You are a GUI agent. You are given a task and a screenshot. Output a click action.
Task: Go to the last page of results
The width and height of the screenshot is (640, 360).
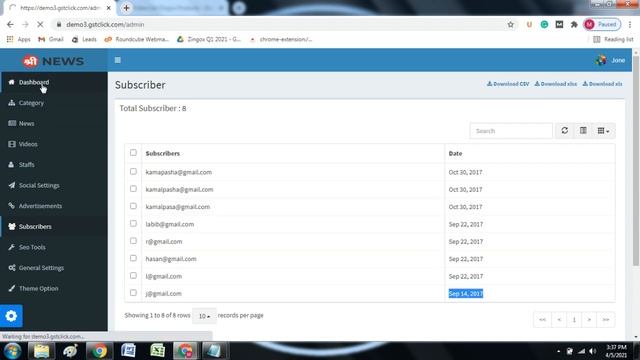click(606, 320)
